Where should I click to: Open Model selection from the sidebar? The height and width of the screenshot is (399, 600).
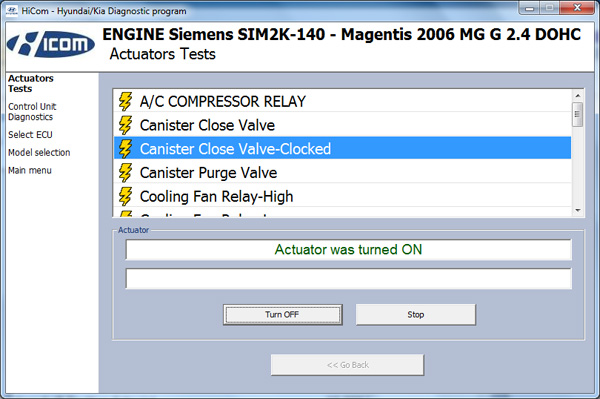point(39,152)
